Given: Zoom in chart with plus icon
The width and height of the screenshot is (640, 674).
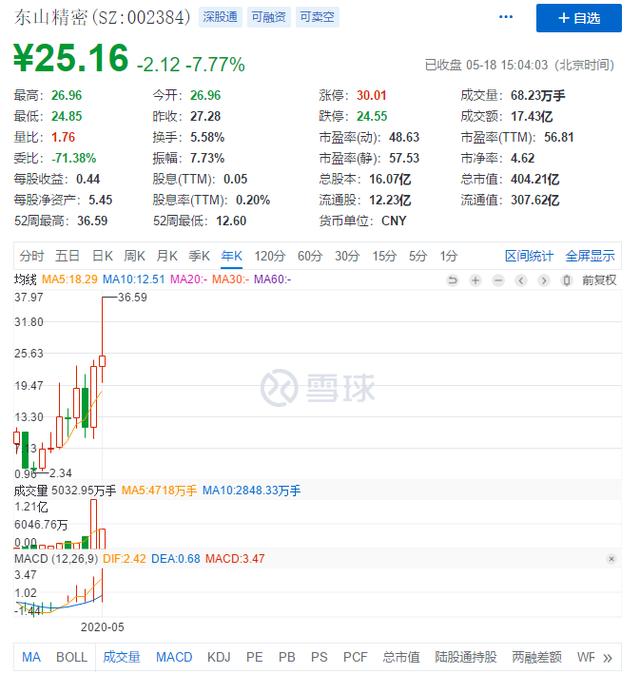Looking at the screenshot, I should point(475,281).
